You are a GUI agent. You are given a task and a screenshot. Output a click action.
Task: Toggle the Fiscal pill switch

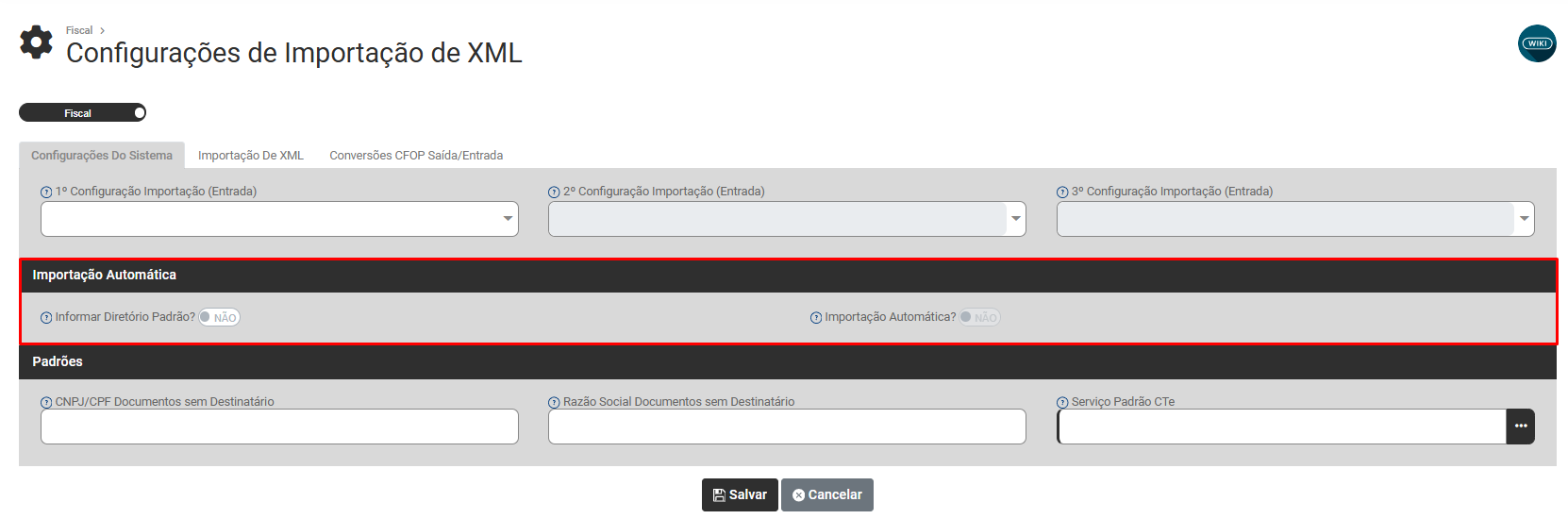point(83,113)
